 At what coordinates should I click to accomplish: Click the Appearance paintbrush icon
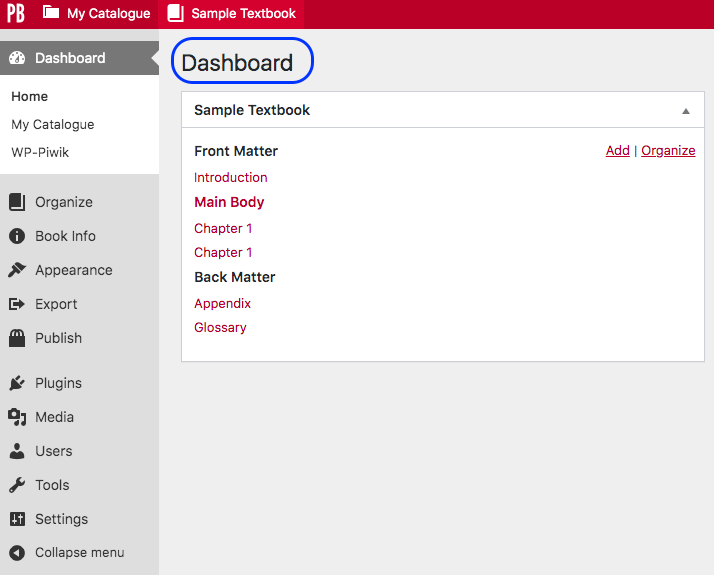point(17,270)
